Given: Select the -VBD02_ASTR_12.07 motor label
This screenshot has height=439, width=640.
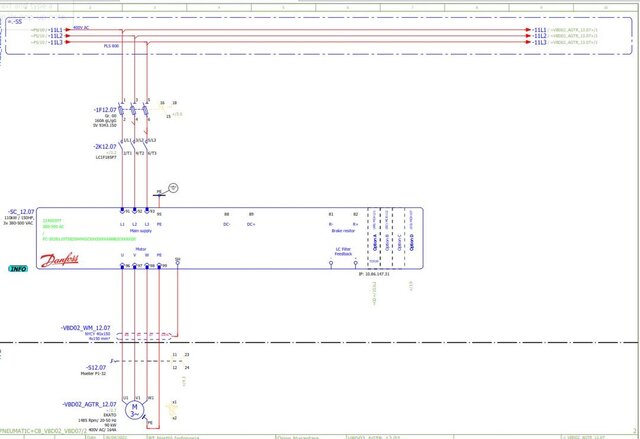Looking at the screenshot, I should tap(86, 404).
